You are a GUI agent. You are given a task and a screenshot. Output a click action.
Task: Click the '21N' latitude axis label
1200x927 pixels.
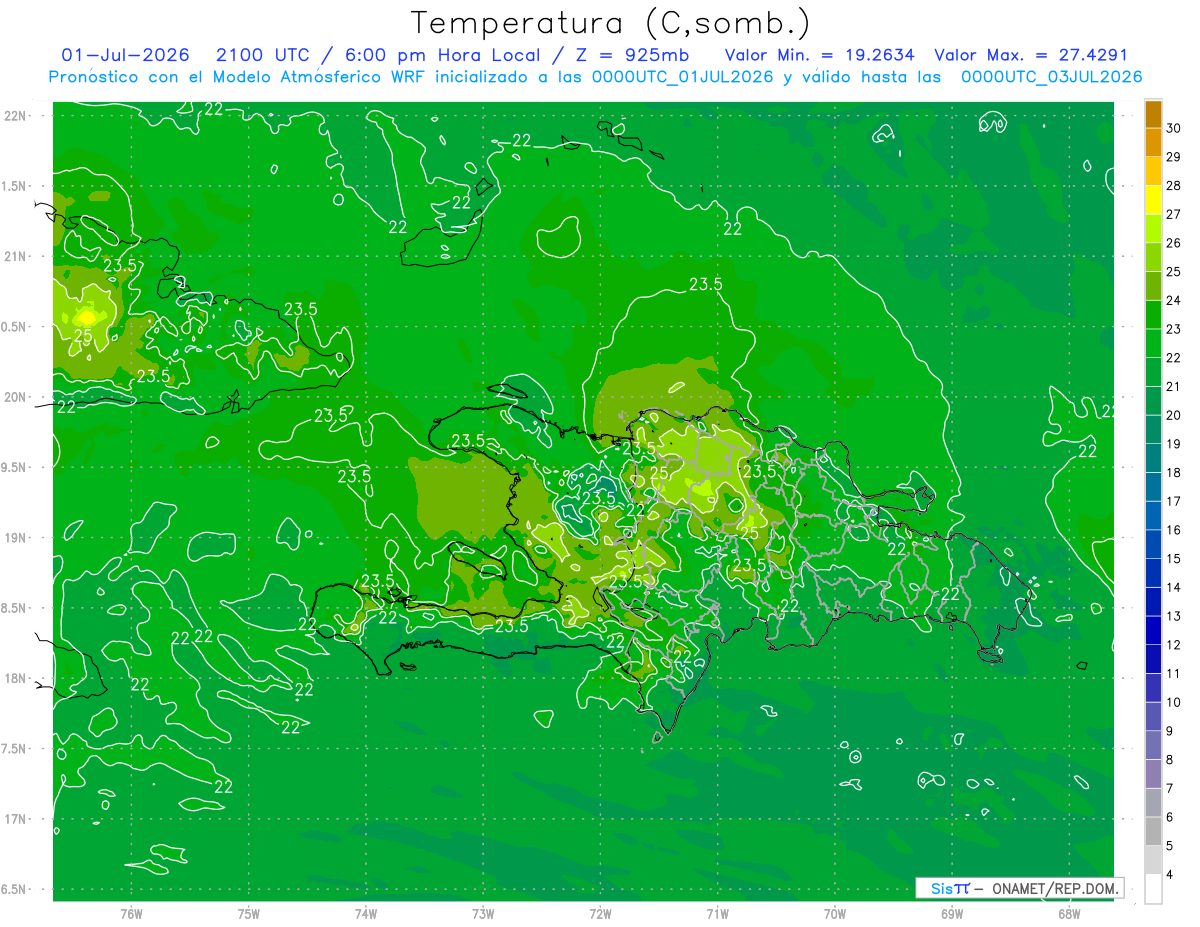[x=16, y=256]
